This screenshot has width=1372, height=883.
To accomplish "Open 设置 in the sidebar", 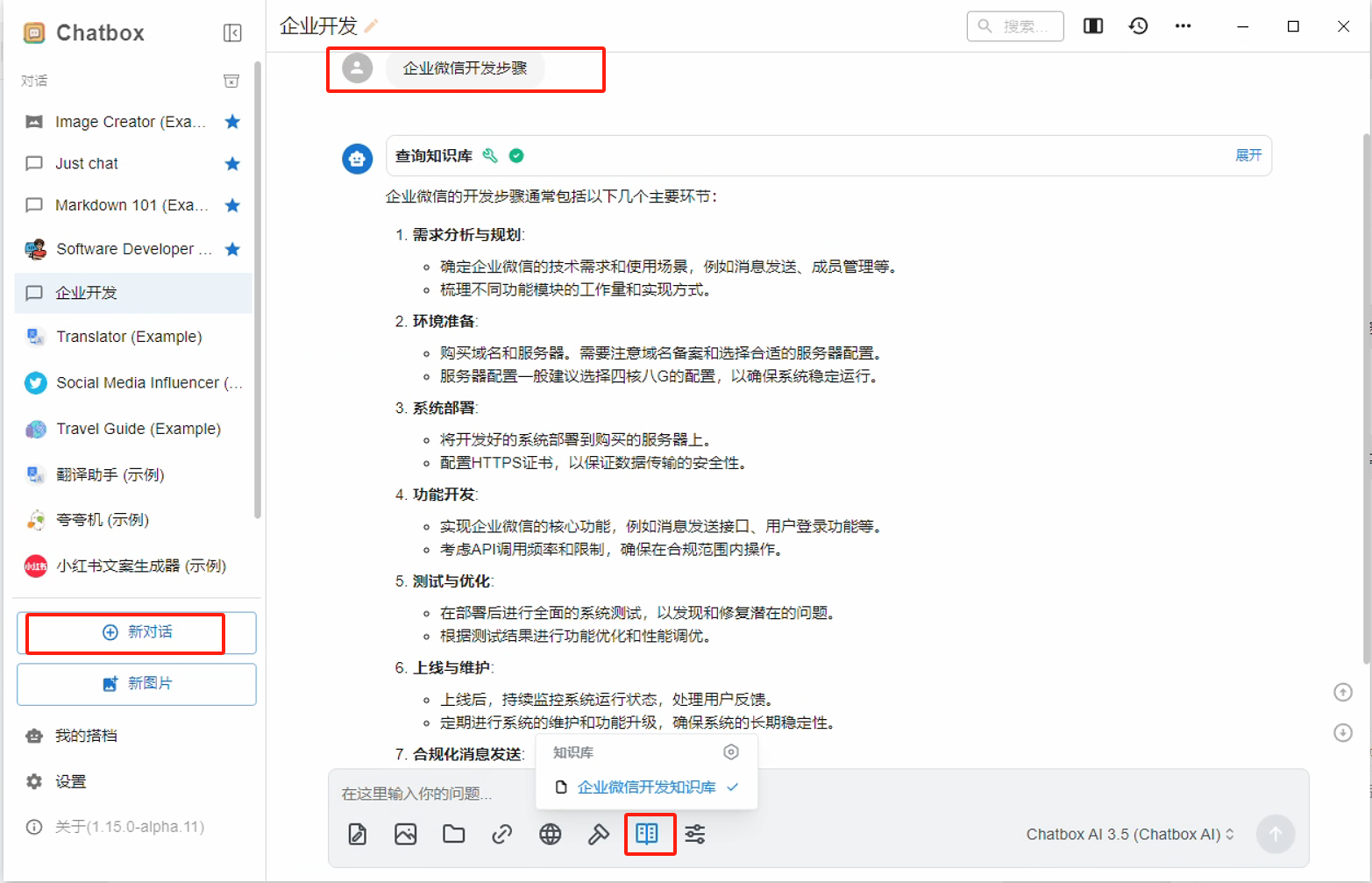I will pos(70,781).
